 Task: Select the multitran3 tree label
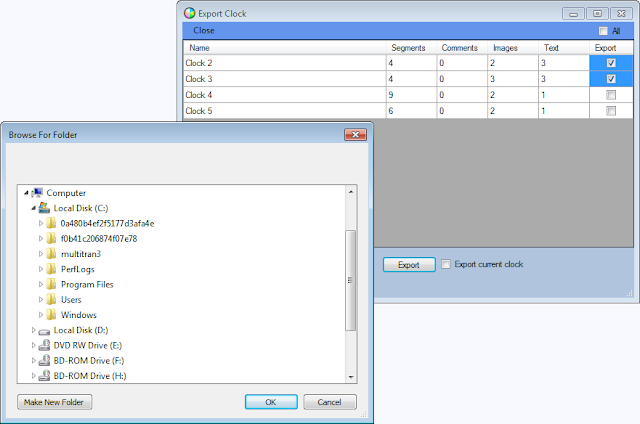click(x=81, y=254)
